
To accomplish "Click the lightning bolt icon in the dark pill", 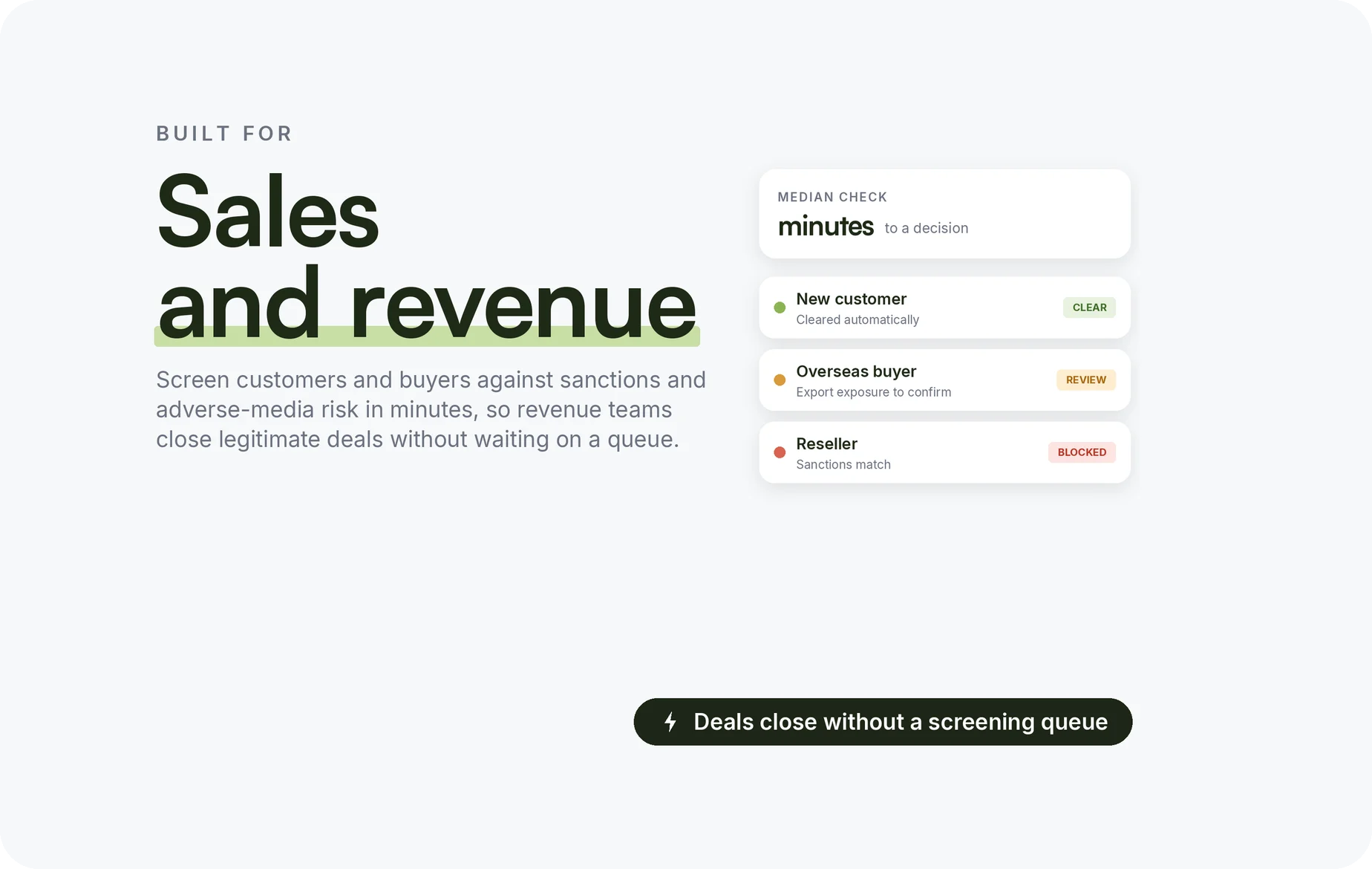I will click(x=670, y=722).
